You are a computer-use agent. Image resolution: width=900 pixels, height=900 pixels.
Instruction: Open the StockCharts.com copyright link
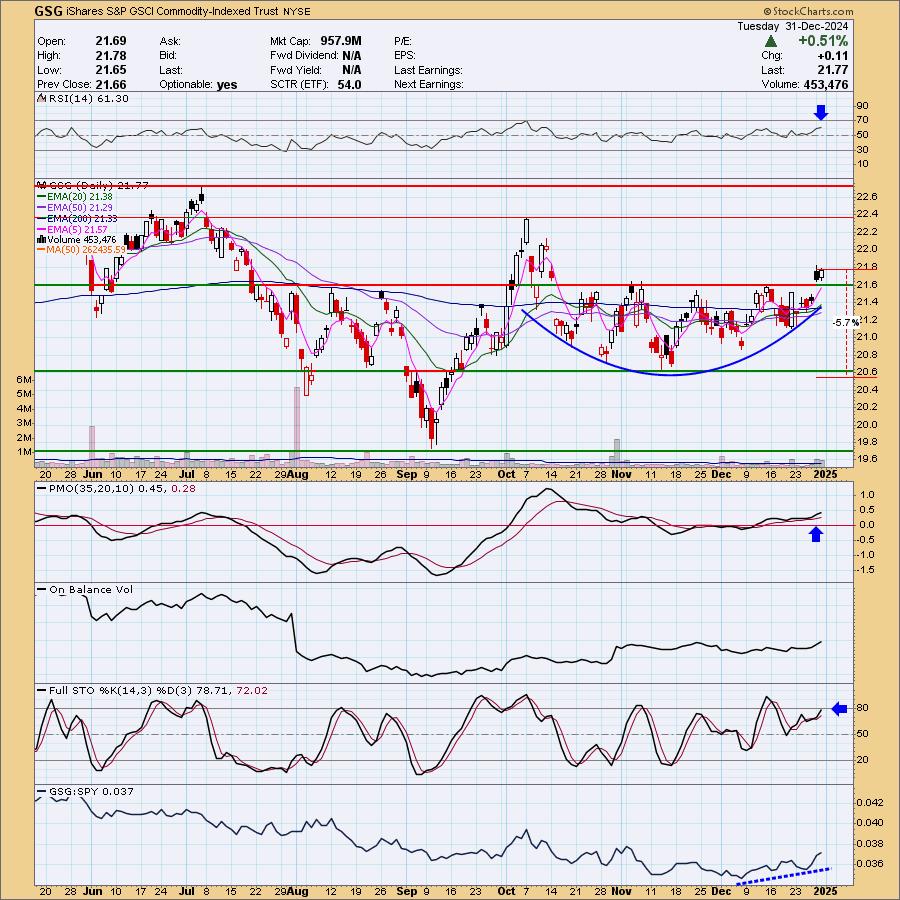(x=808, y=11)
